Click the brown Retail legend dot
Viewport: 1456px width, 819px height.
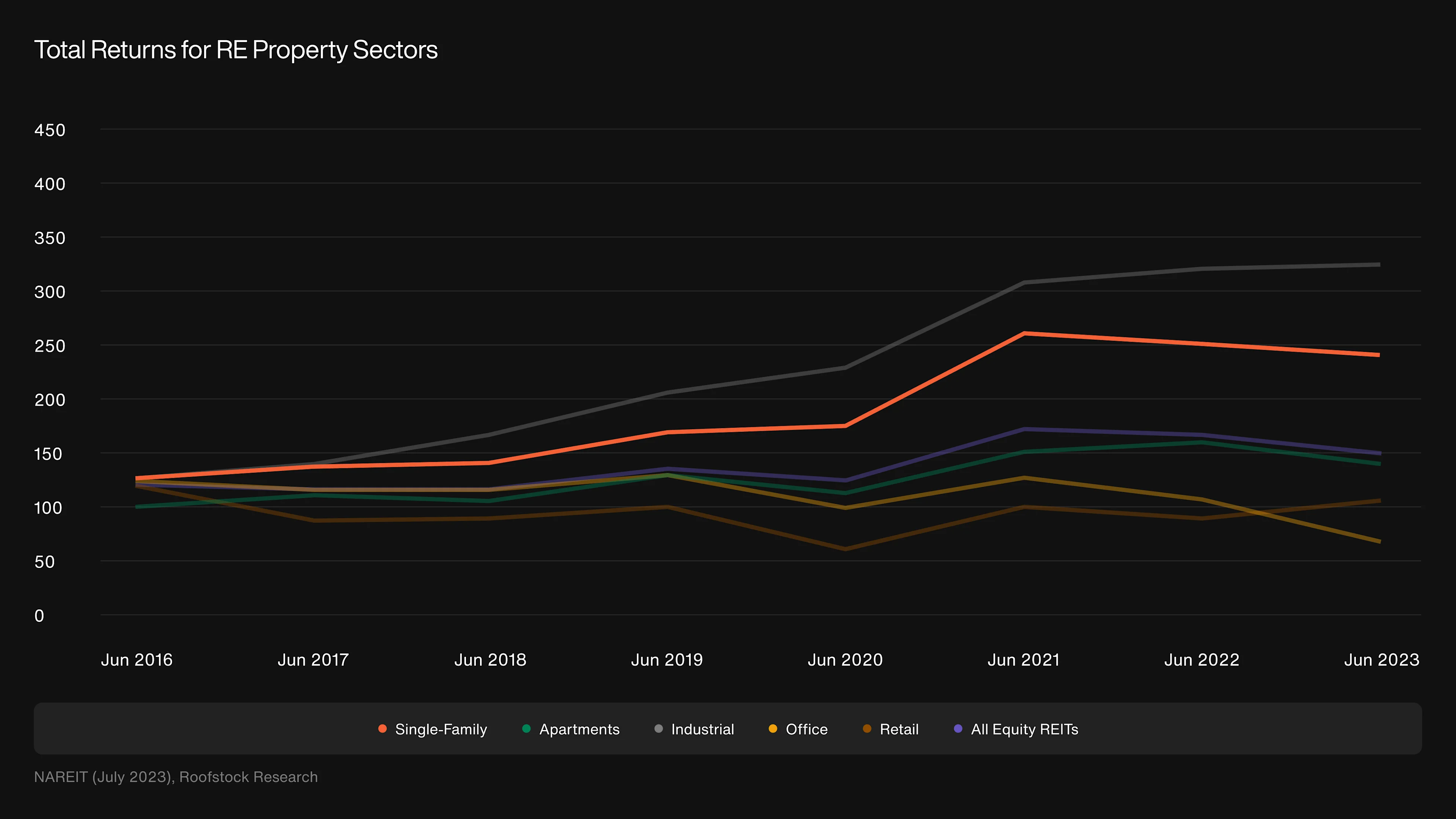tap(867, 728)
